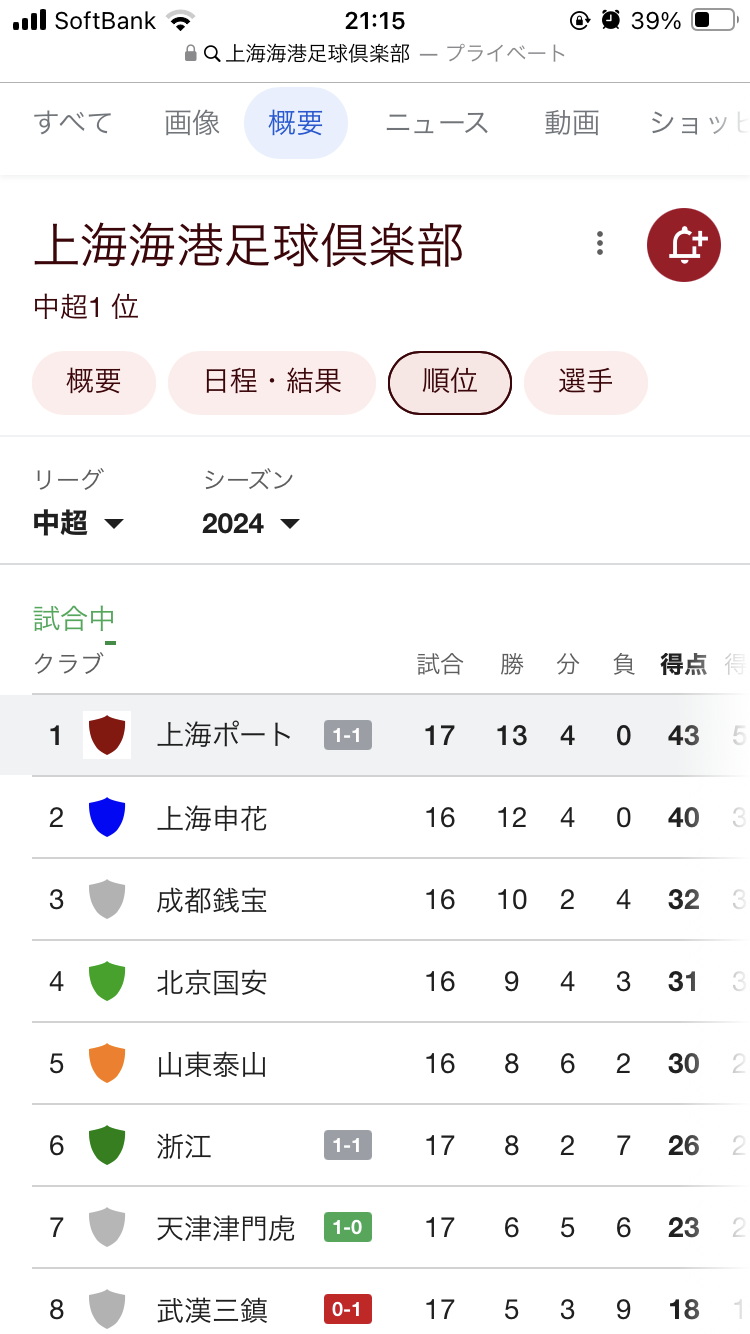The image size is (750, 1334).
Task: Open the 動画 search tab
Action: 572,123
